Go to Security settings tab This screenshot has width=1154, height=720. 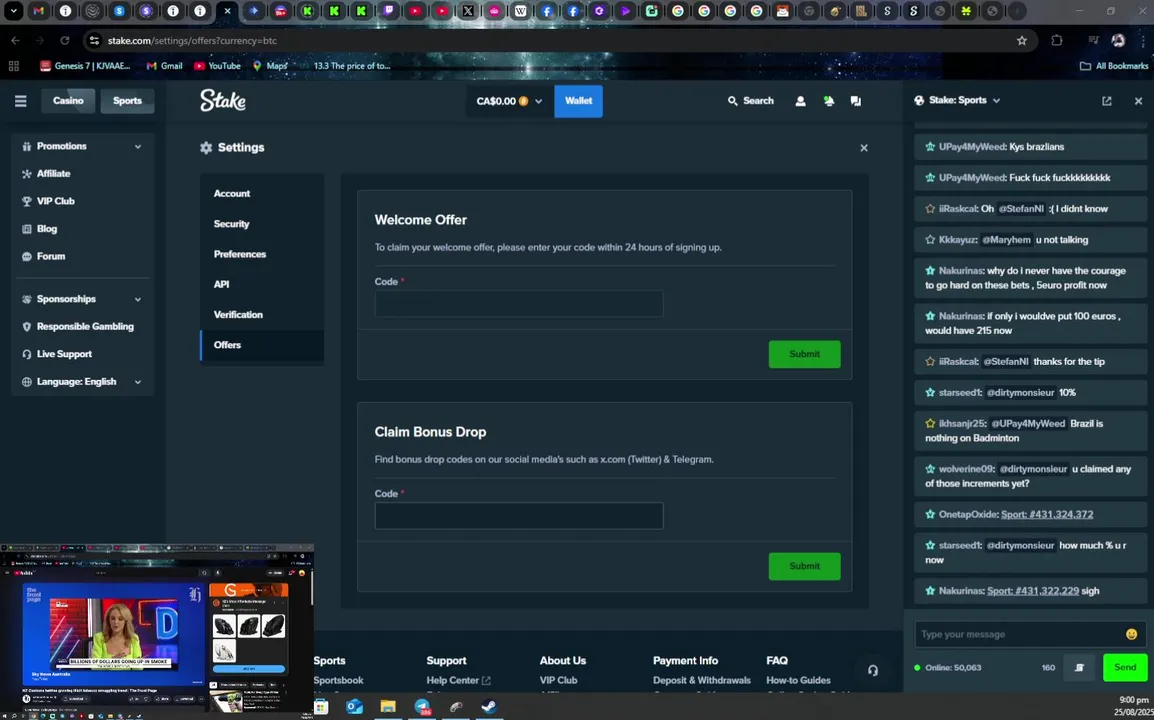pyautogui.click(x=262, y=224)
